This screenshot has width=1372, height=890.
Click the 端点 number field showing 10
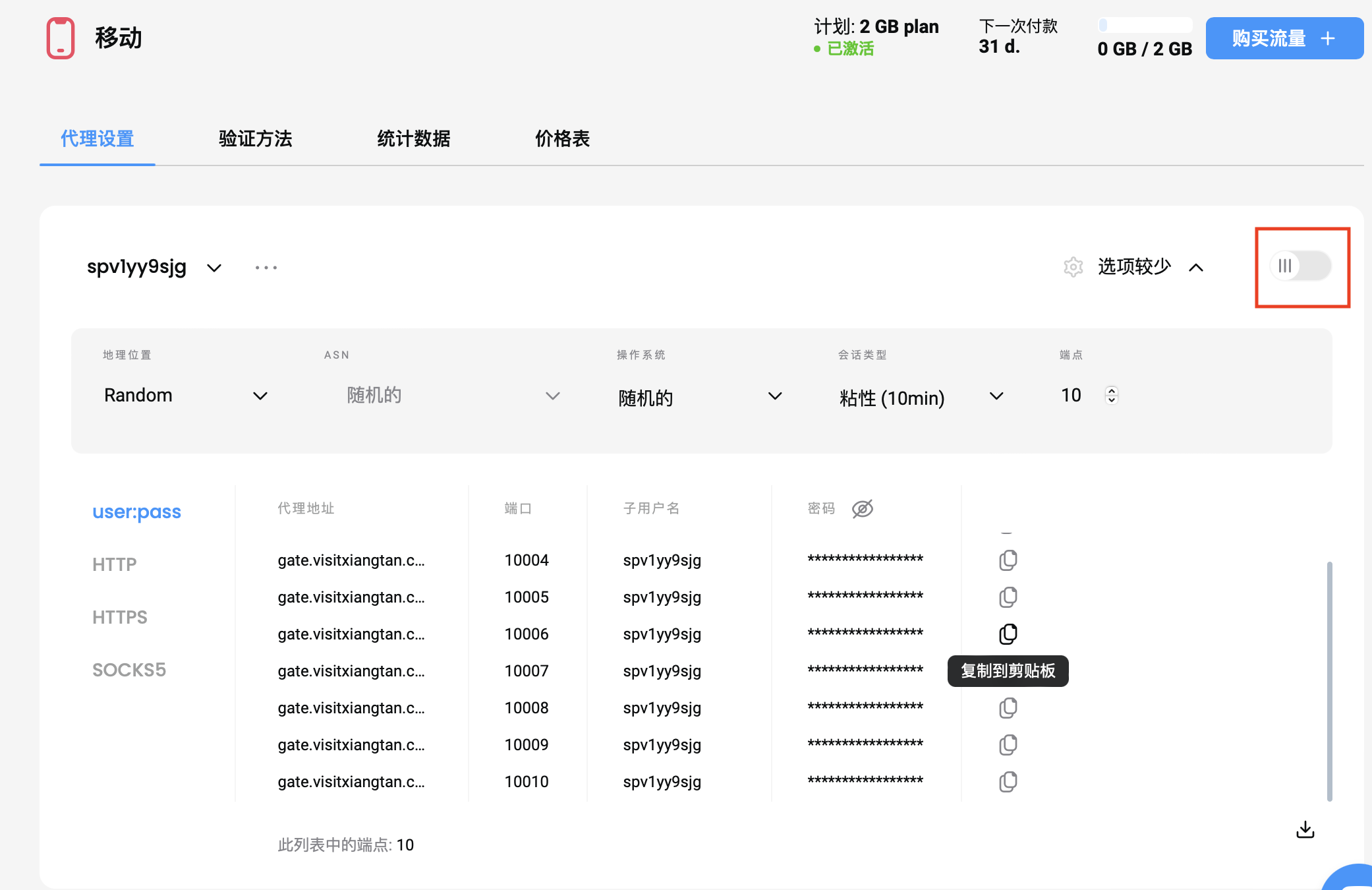click(1072, 395)
